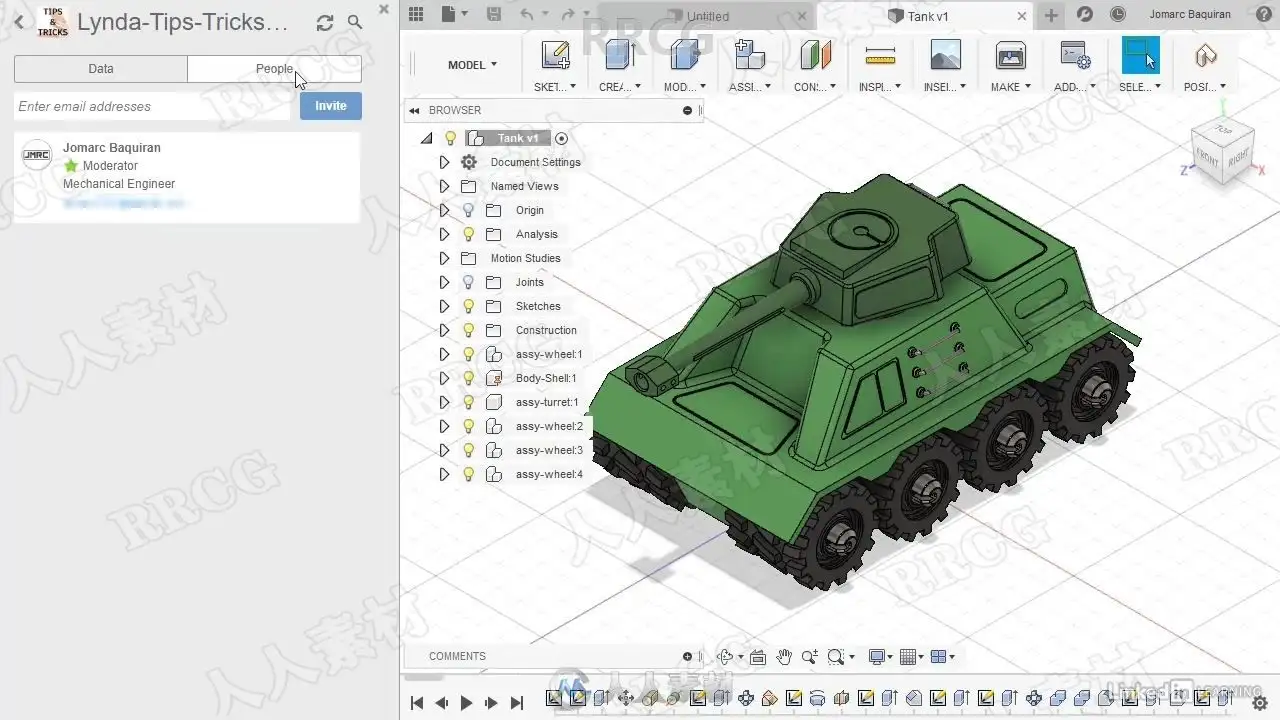The width and height of the screenshot is (1280, 720).
Task: Click the Construct offset plane icon
Action: 815,55
